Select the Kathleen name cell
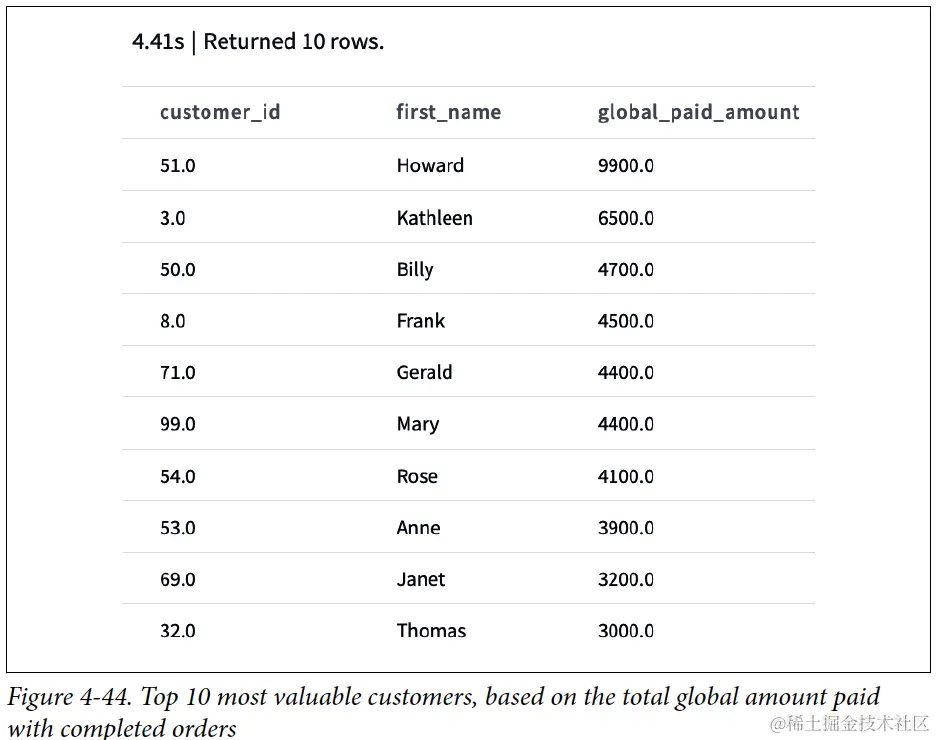Viewport: 936px width, 740px height. click(x=435, y=218)
